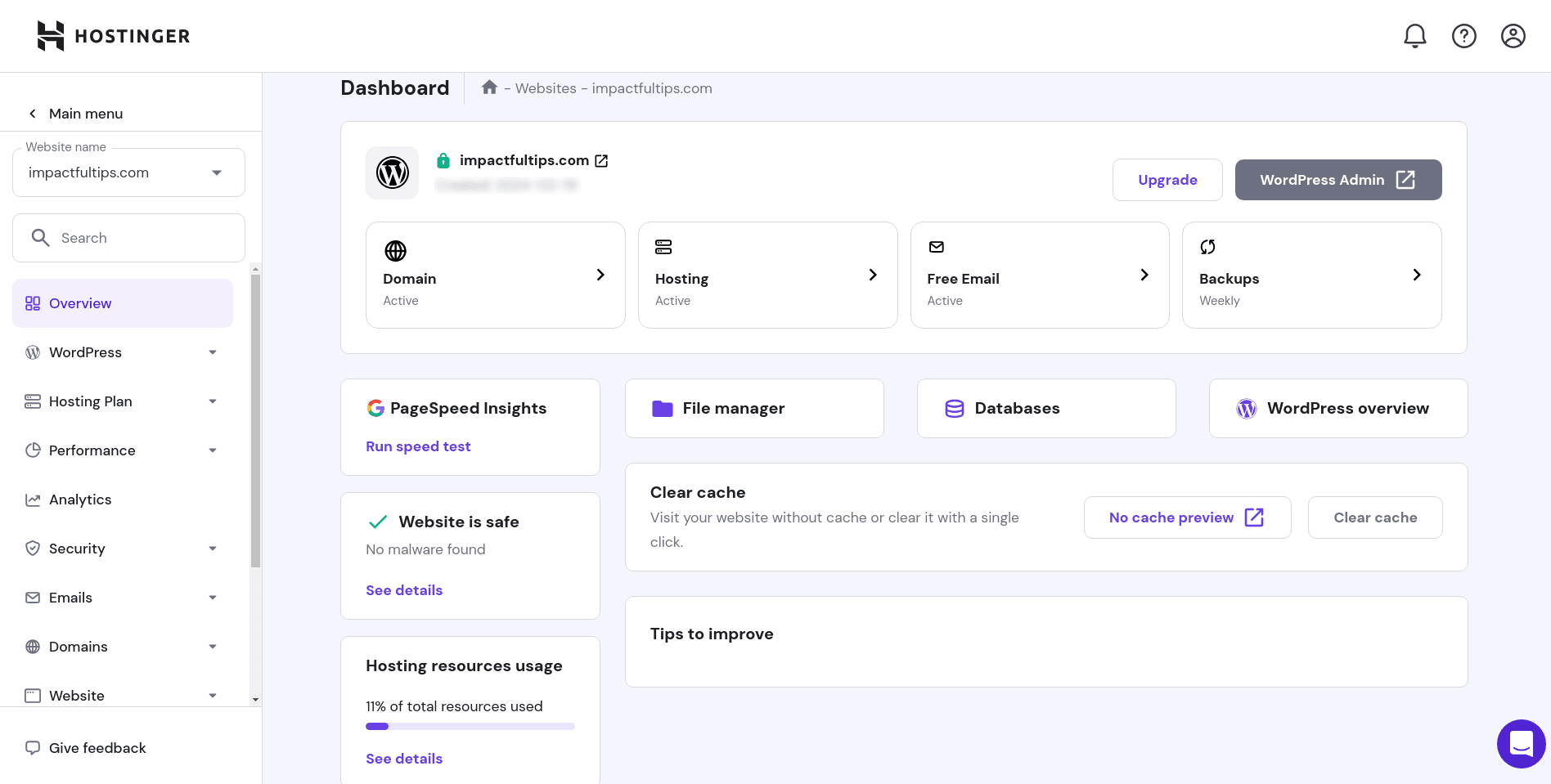
Task: Open the help question mark icon
Action: point(1464,36)
